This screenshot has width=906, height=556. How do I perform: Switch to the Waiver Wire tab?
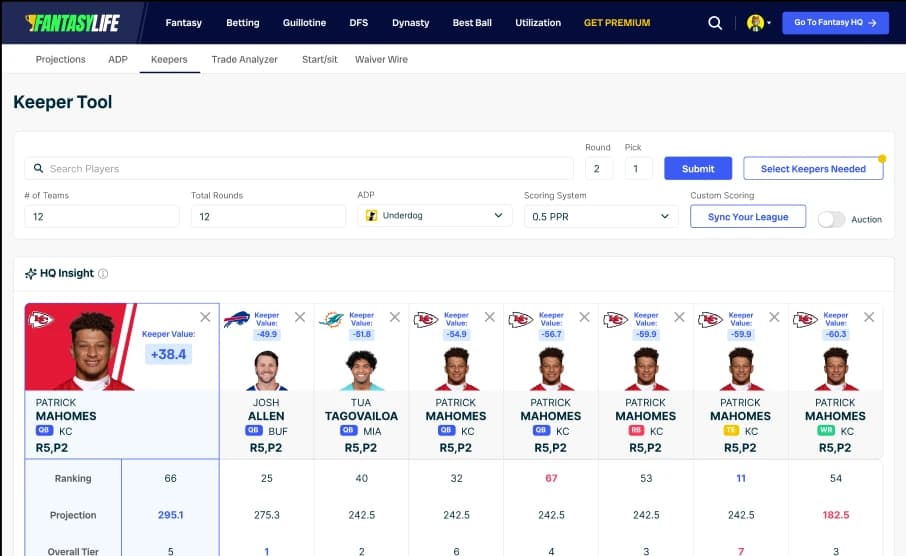pyautogui.click(x=381, y=59)
